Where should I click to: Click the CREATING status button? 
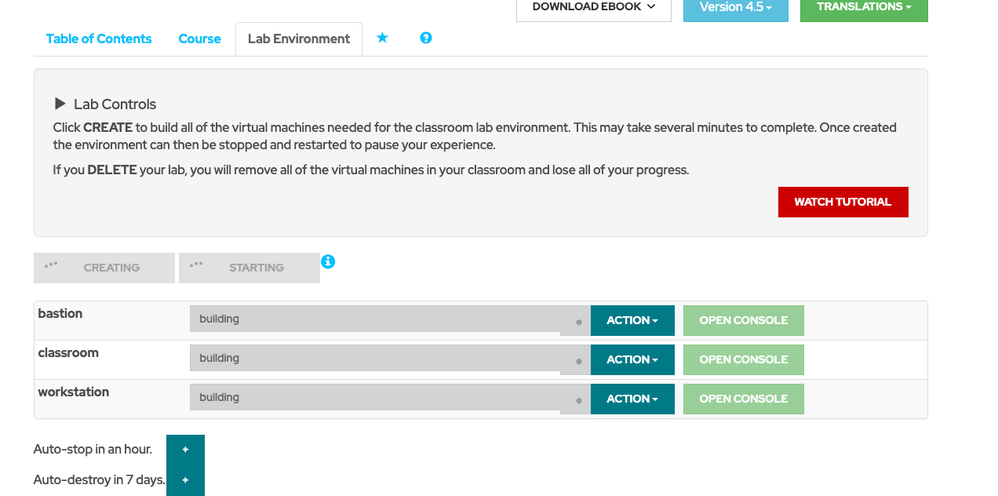click(x=104, y=268)
